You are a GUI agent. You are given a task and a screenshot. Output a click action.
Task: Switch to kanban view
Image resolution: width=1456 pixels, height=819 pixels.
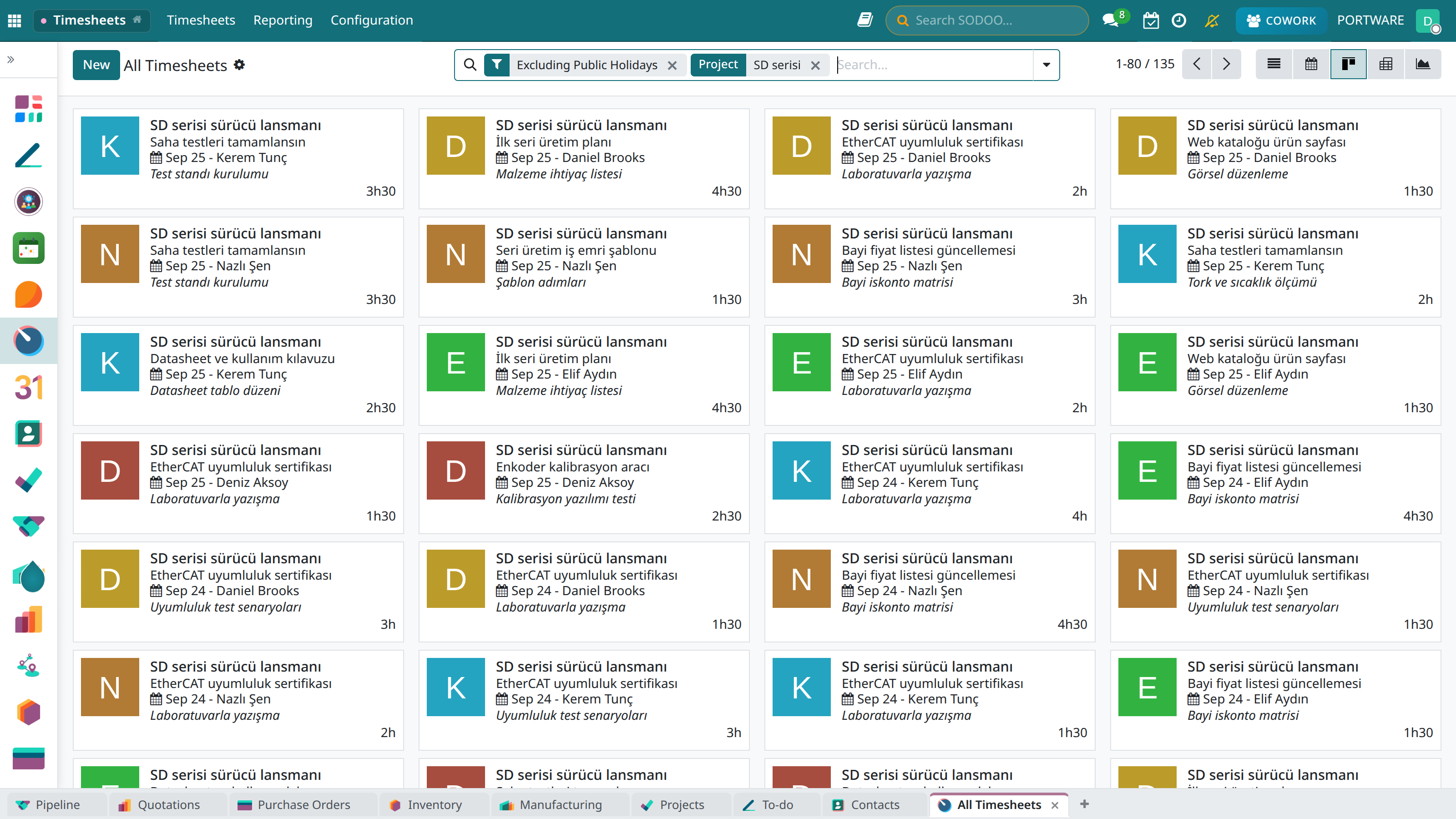tap(1349, 65)
